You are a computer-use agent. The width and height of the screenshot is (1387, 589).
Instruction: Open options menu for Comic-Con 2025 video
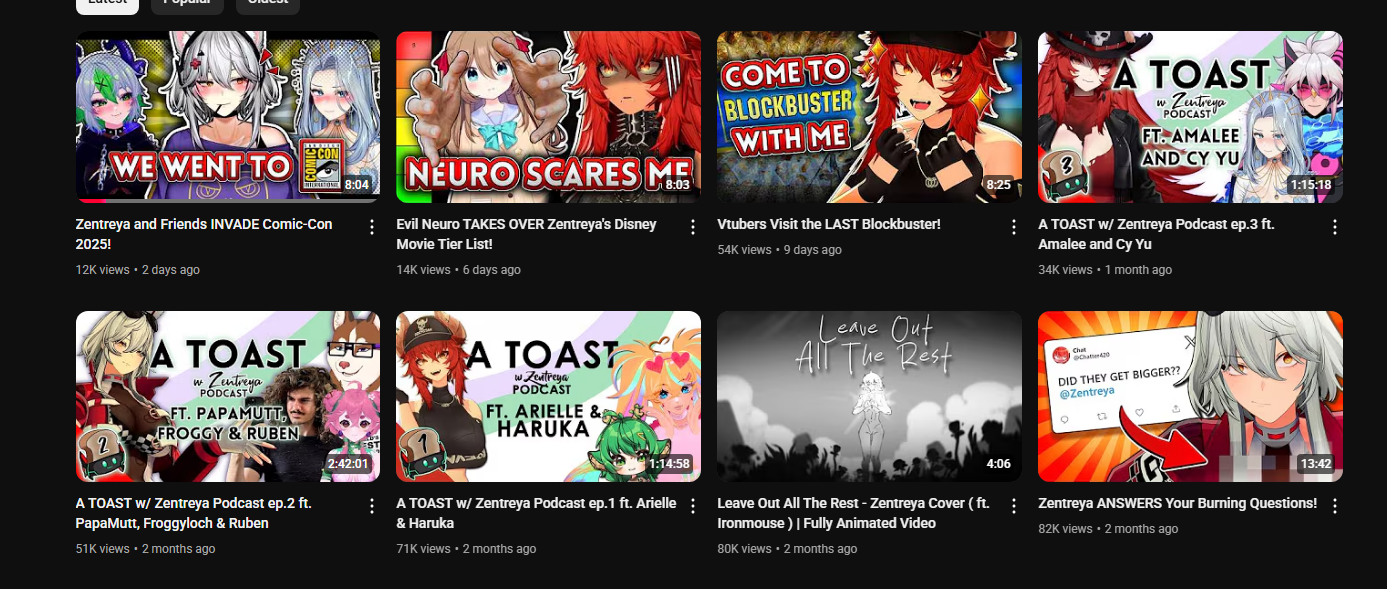pos(372,227)
